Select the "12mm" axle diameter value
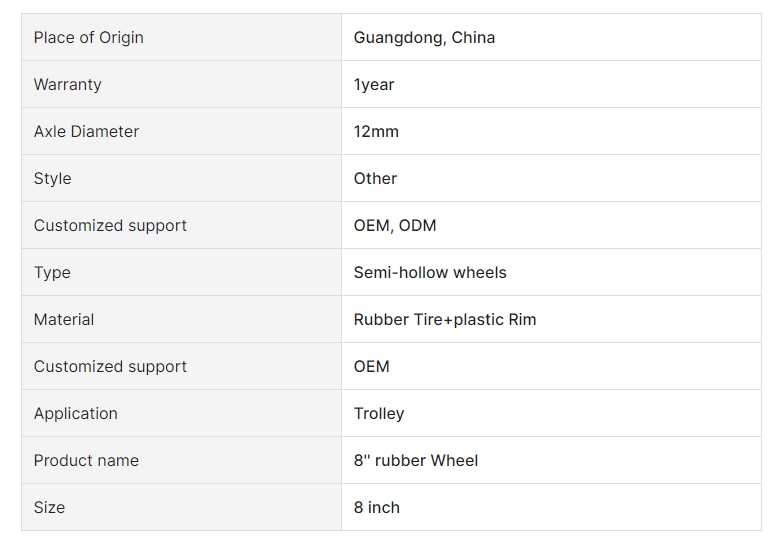 tap(376, 132)
